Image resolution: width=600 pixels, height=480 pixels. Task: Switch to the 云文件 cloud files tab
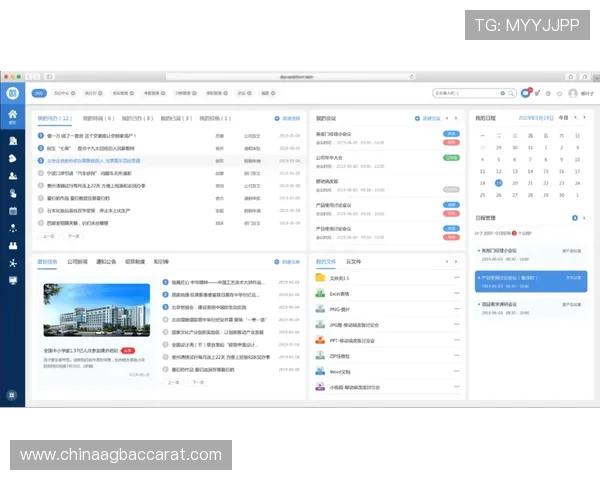(x=351, y=261)
